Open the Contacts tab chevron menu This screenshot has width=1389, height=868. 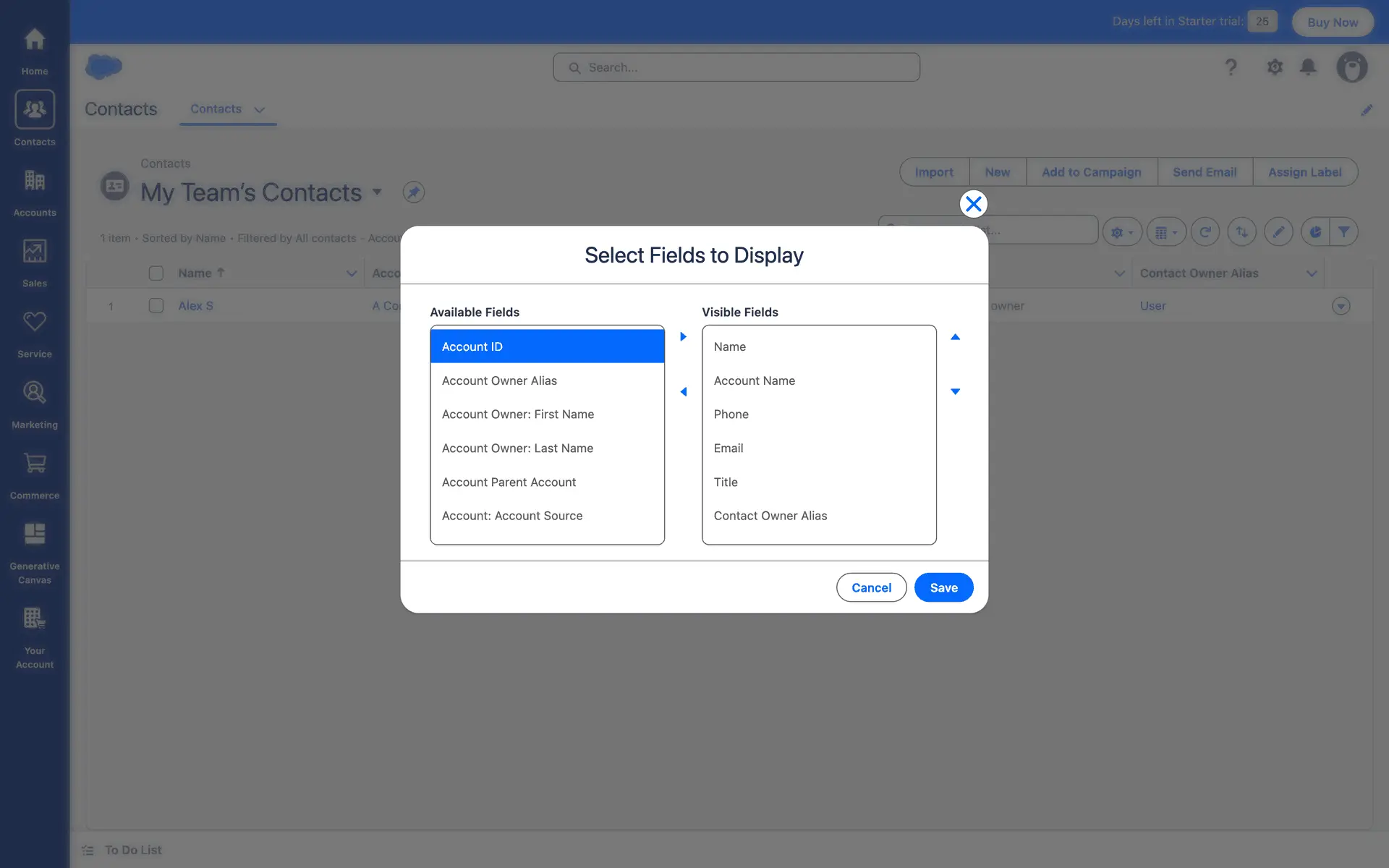260,109
